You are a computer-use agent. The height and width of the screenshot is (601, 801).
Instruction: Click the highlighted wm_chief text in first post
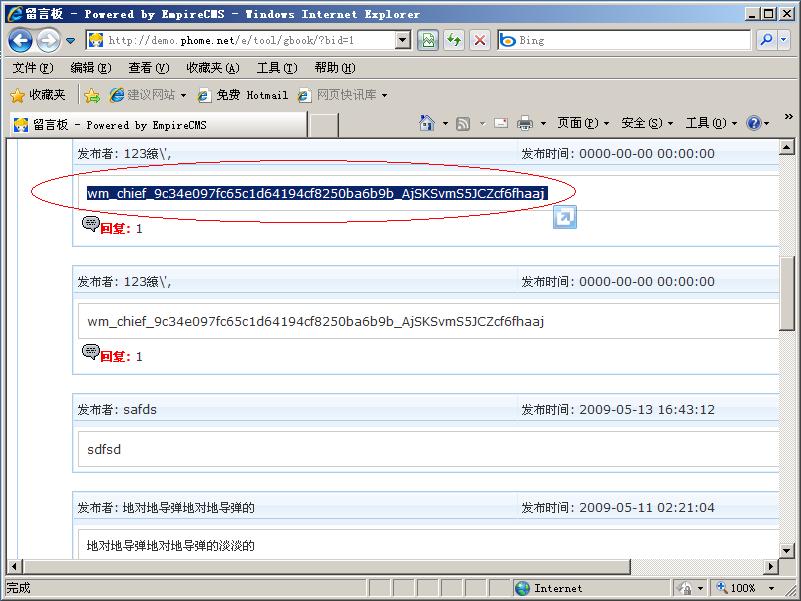tap(317, 193)
